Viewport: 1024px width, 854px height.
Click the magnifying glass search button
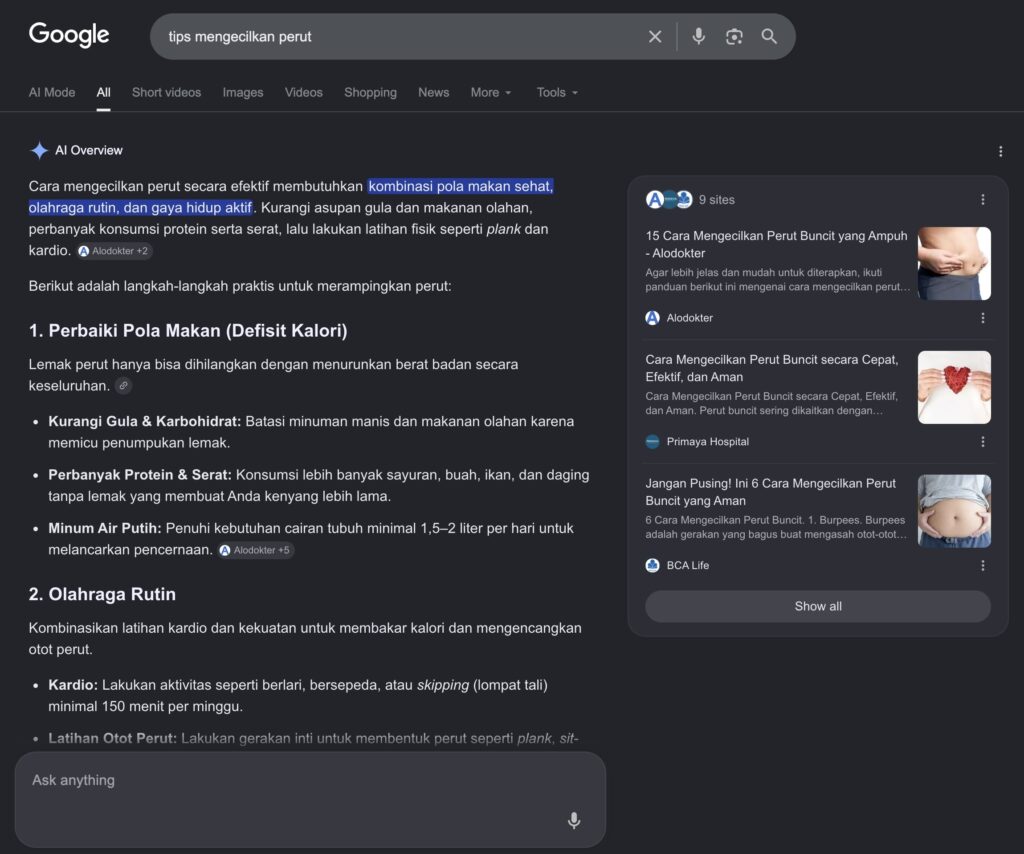769,37
